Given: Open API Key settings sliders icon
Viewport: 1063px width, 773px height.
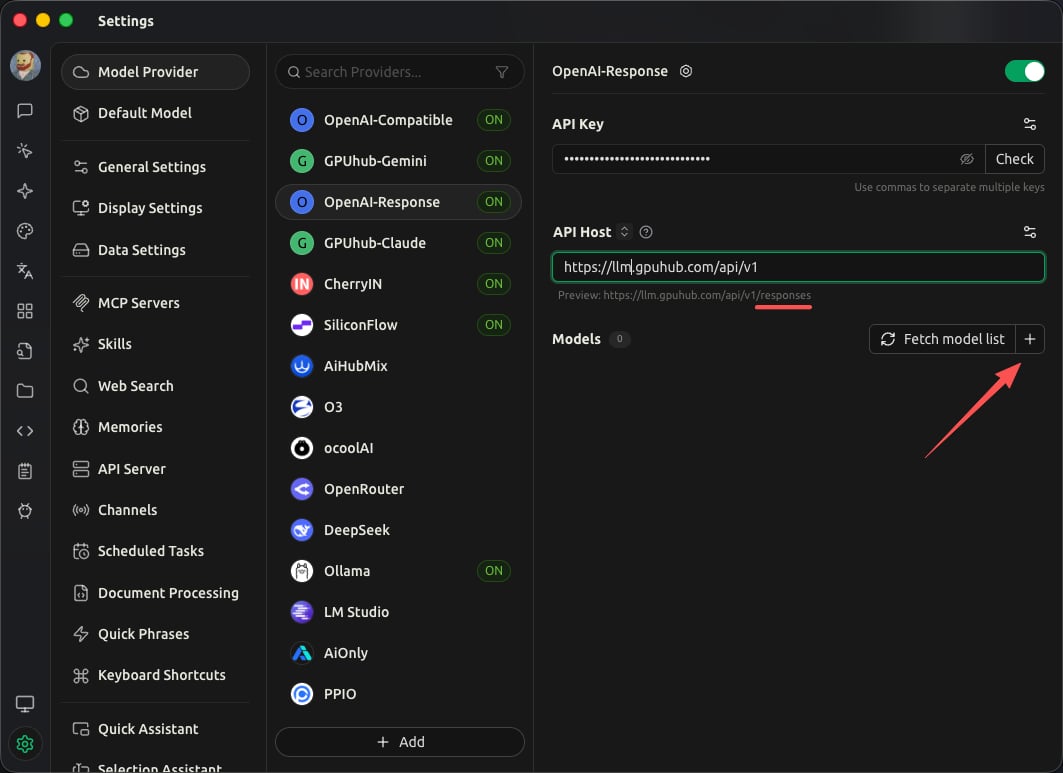Looking at the screenshot, I should tap(1030, 124).
